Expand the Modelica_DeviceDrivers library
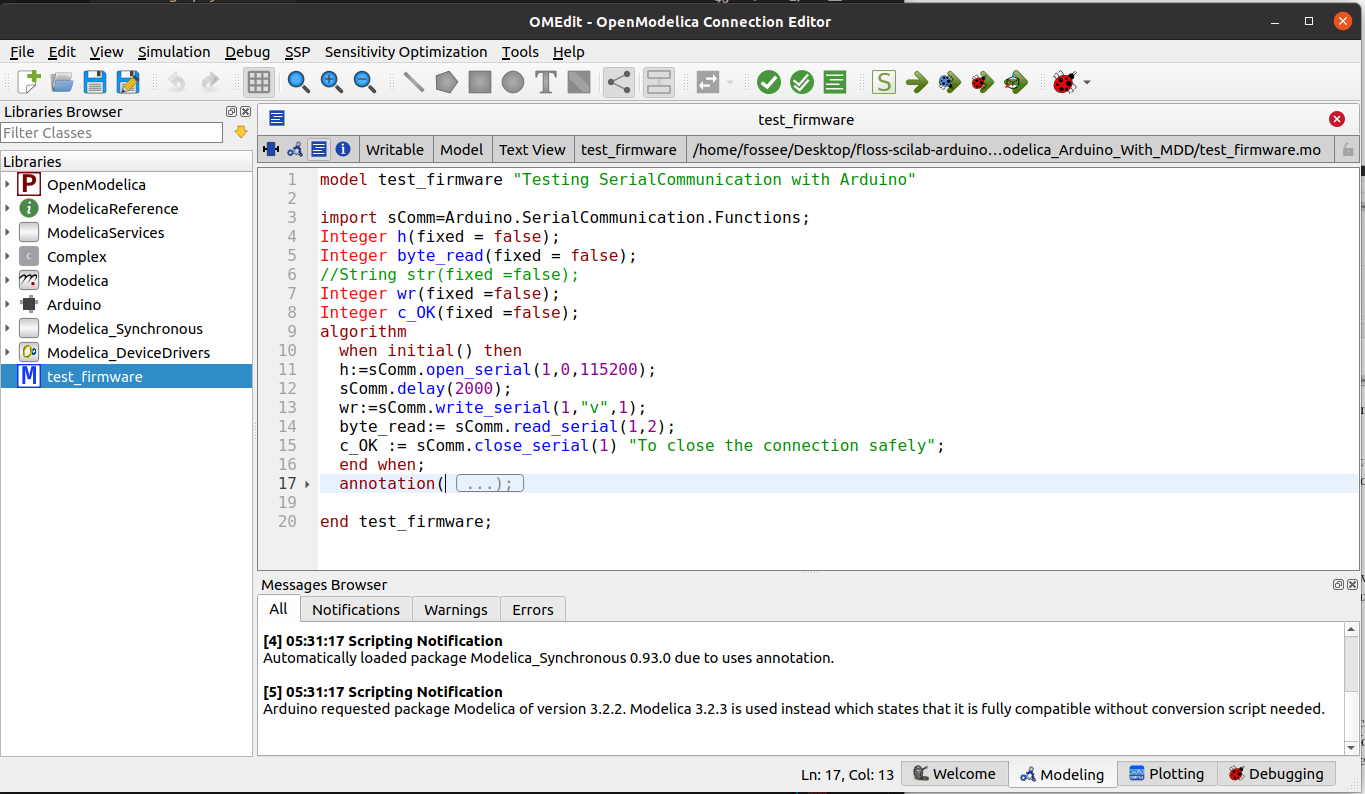The height and width of the screenshot is (794, 1365). (x=7, y=352)
